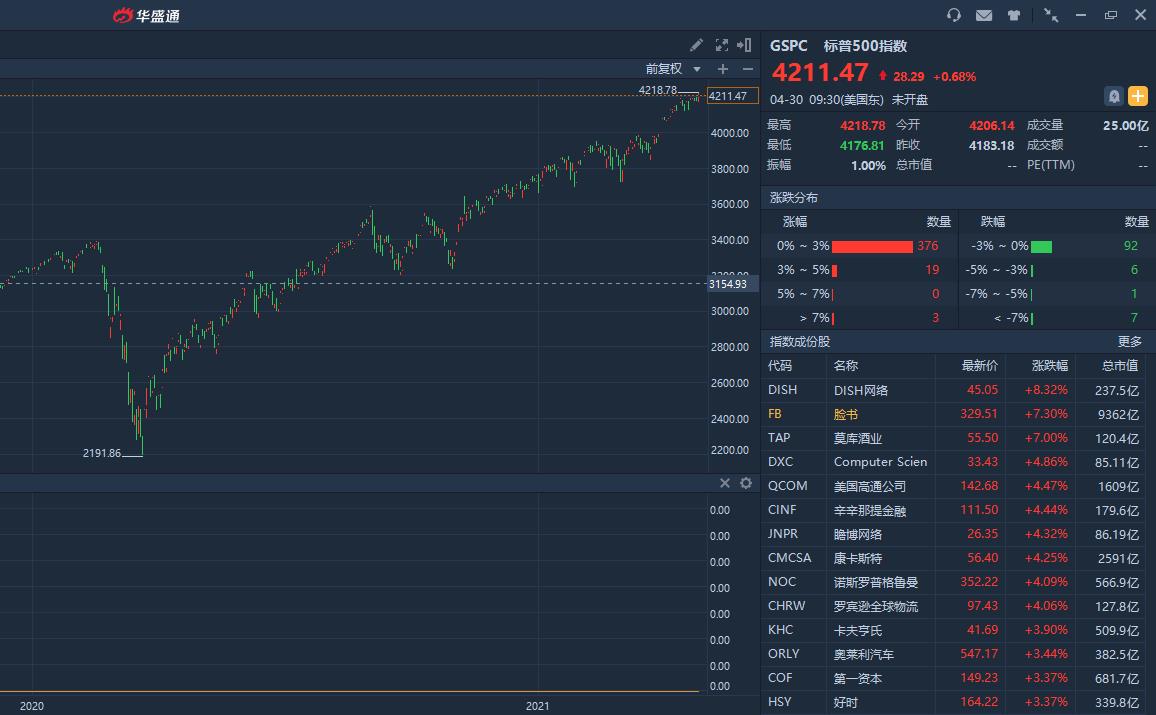This screenshot has height=715, width=1156.
Task: Sort constituents by 涨跌幅 column
Action: tap(1049, 366)
